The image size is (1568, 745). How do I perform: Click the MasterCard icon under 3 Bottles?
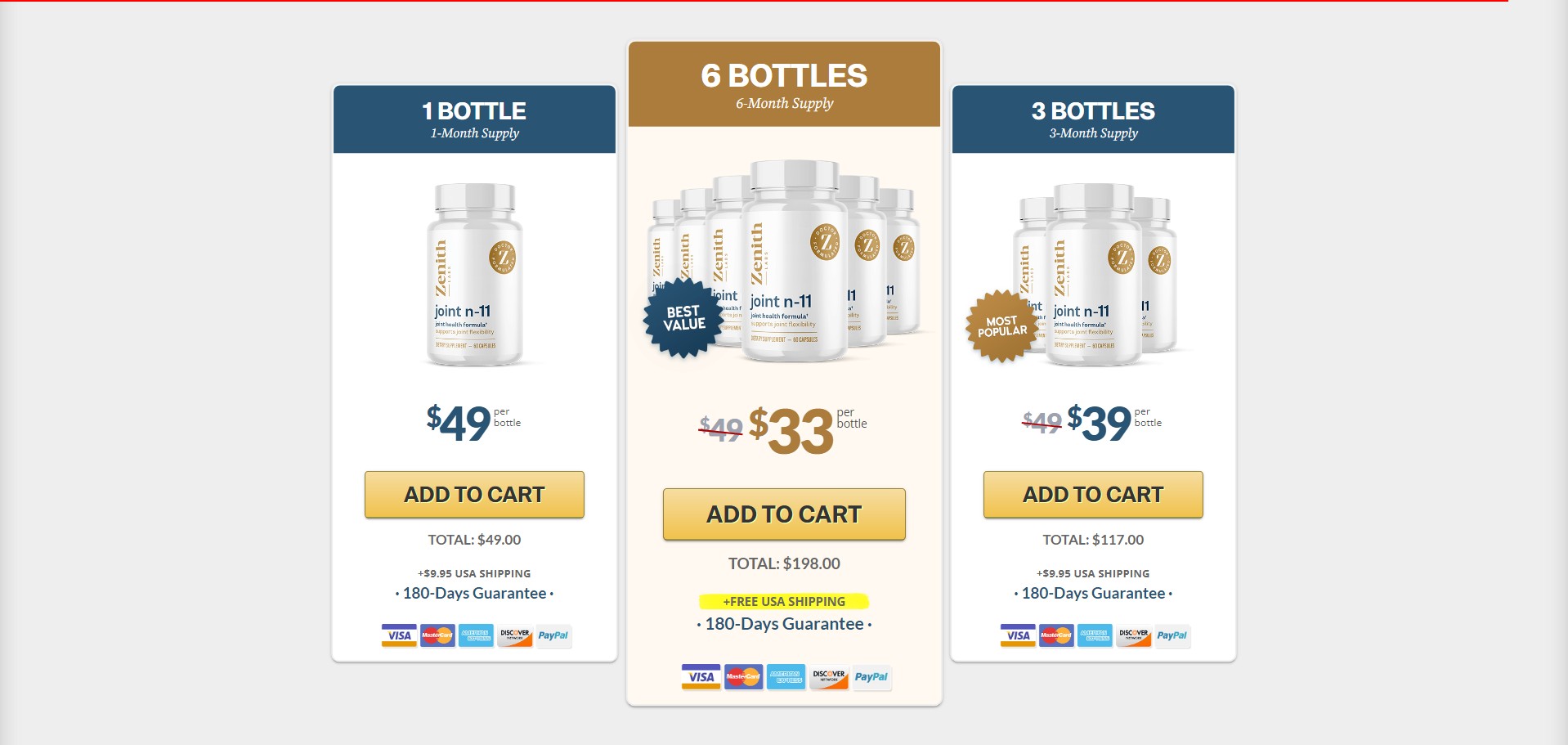coord(1056,635)
